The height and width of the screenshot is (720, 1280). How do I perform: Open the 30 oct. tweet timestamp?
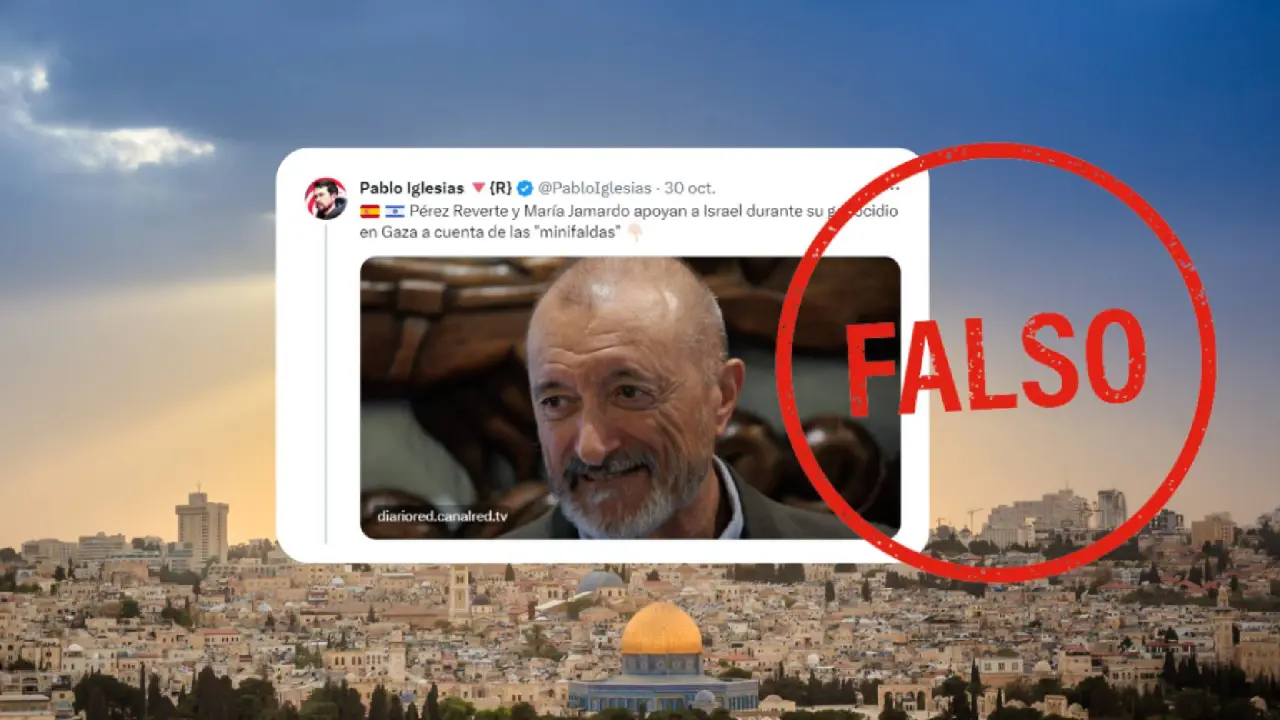(690, 188)
